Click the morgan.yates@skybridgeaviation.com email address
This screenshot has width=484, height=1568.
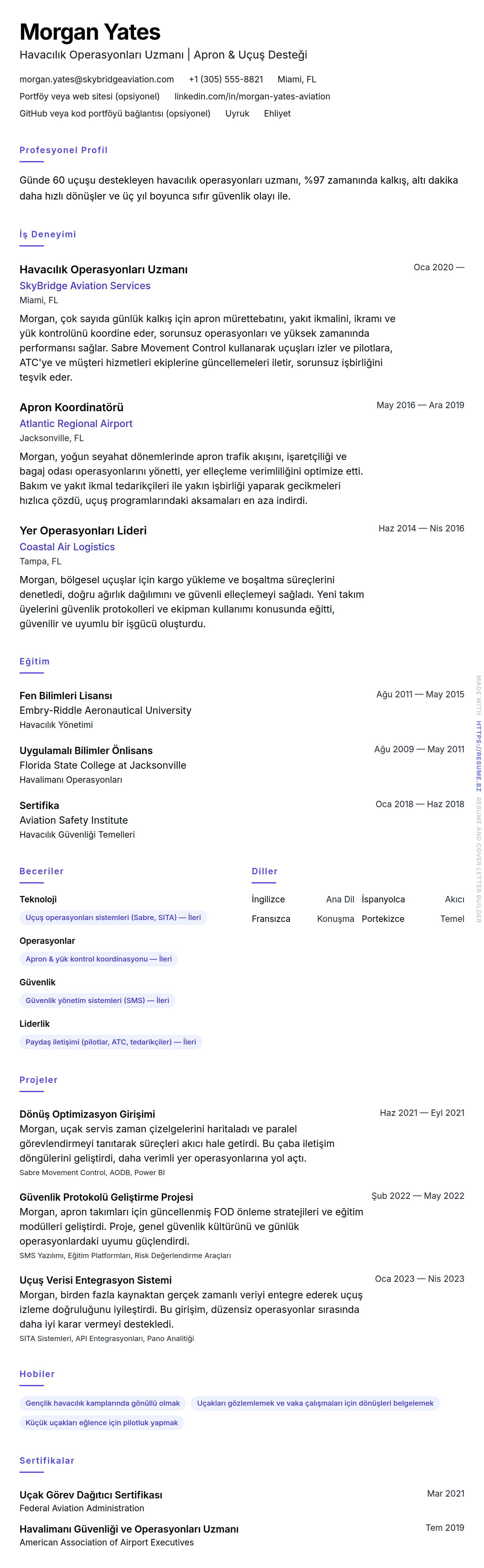tap(97, 79)
